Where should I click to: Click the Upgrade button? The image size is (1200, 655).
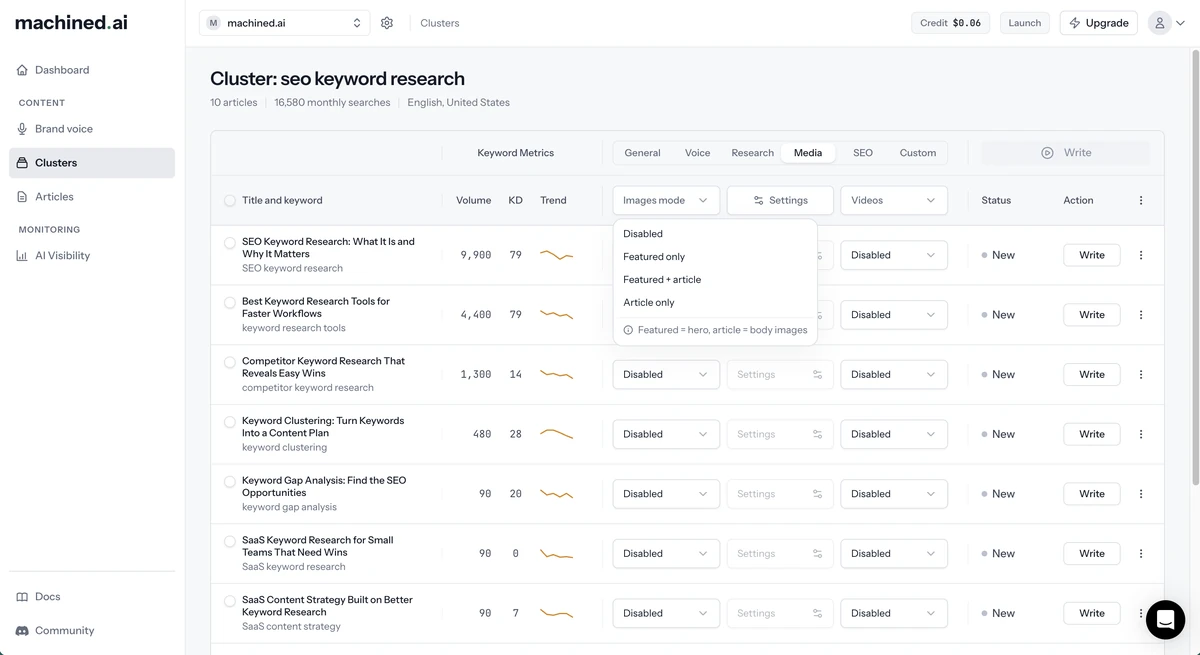click(x=1098, y=23)
